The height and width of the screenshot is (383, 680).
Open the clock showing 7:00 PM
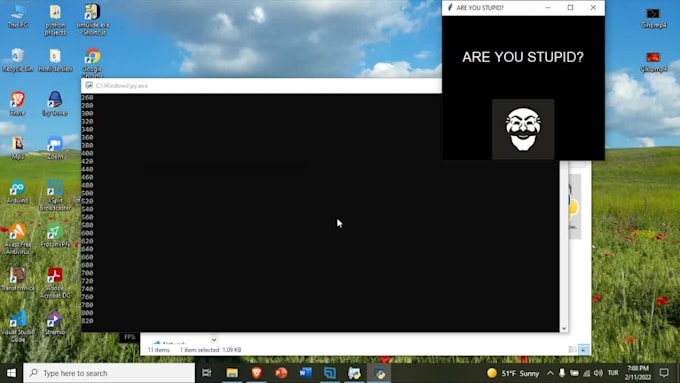coord(638,373)
